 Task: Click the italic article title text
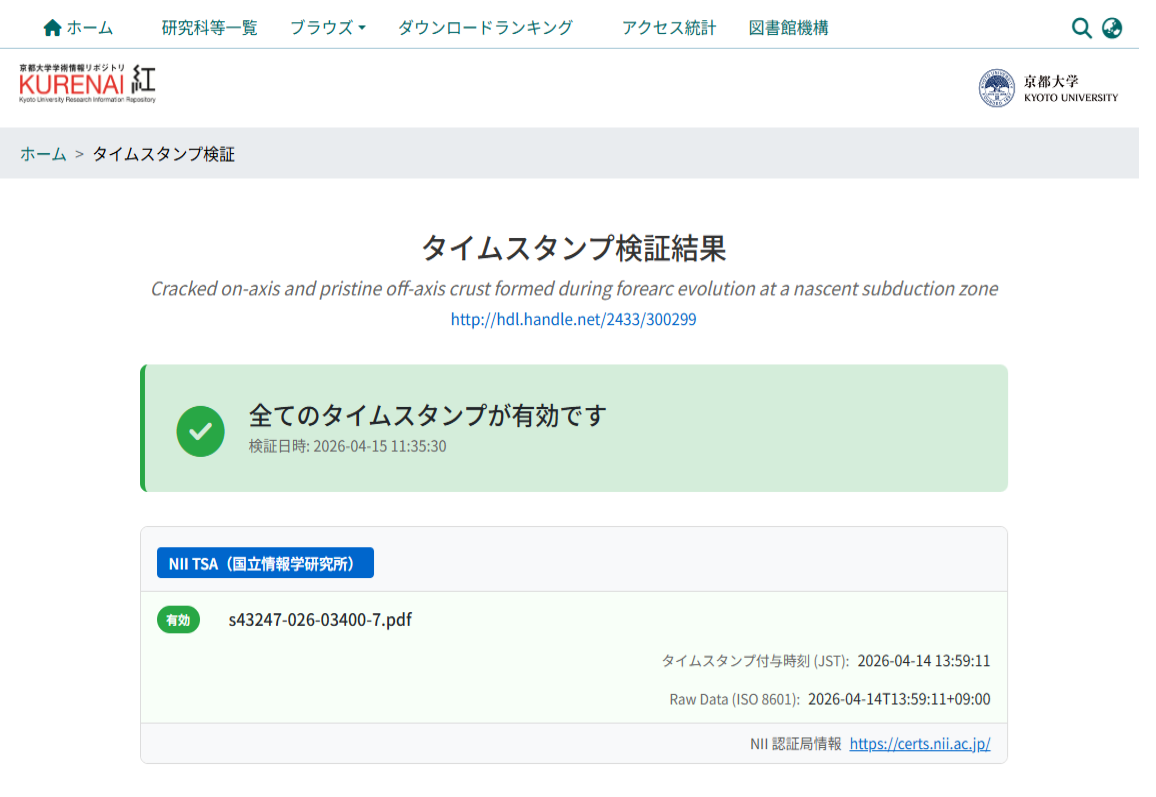pyautogui.click(x=574, y=289)
